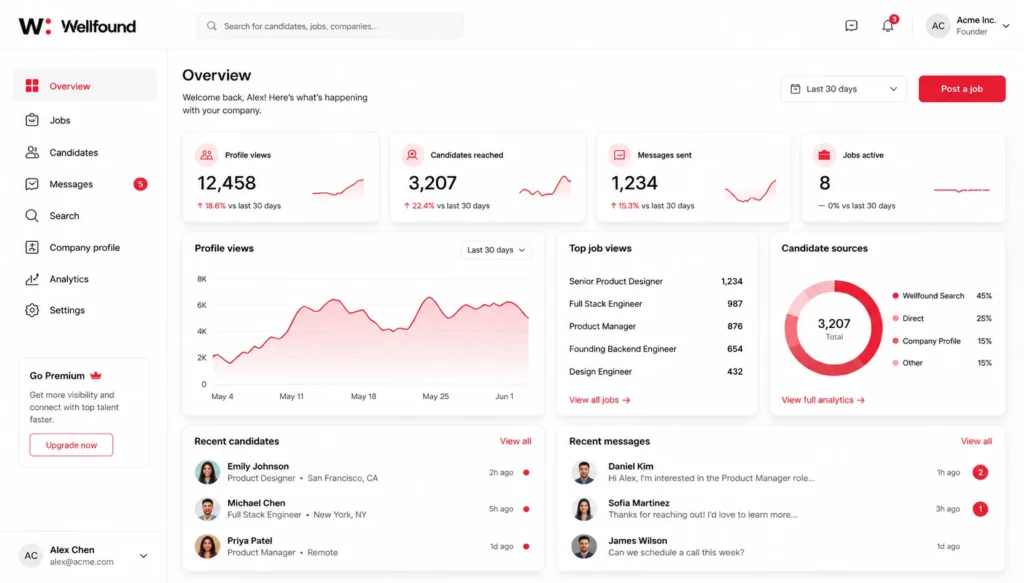Viewport: 1024px width, 583px height.
Task: Open James Wilson's message preview text
Action: (676, 552)
